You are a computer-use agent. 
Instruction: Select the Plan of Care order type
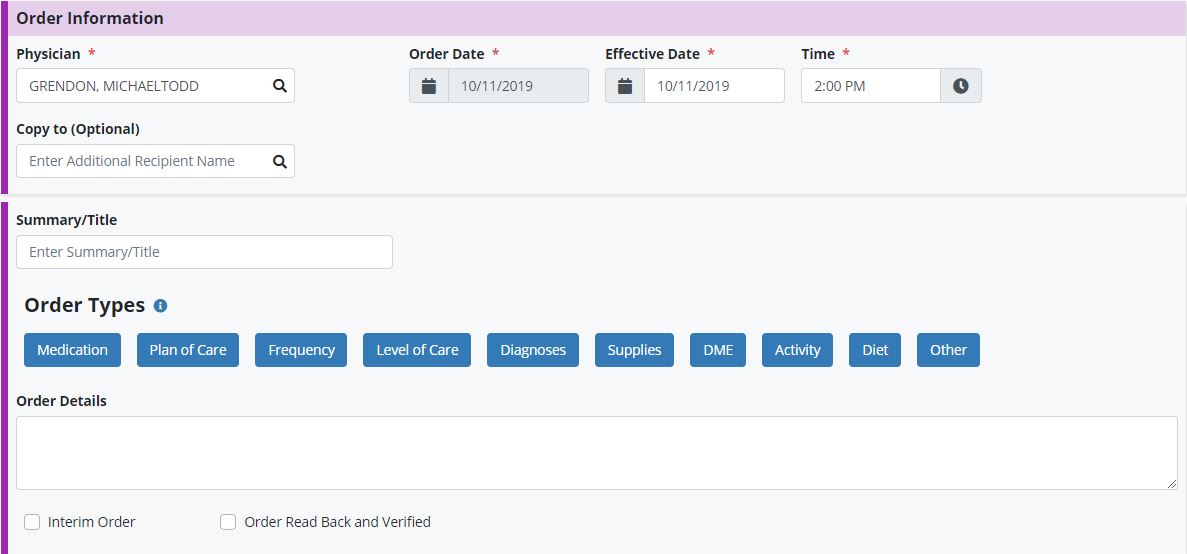(x=188, y=350)
